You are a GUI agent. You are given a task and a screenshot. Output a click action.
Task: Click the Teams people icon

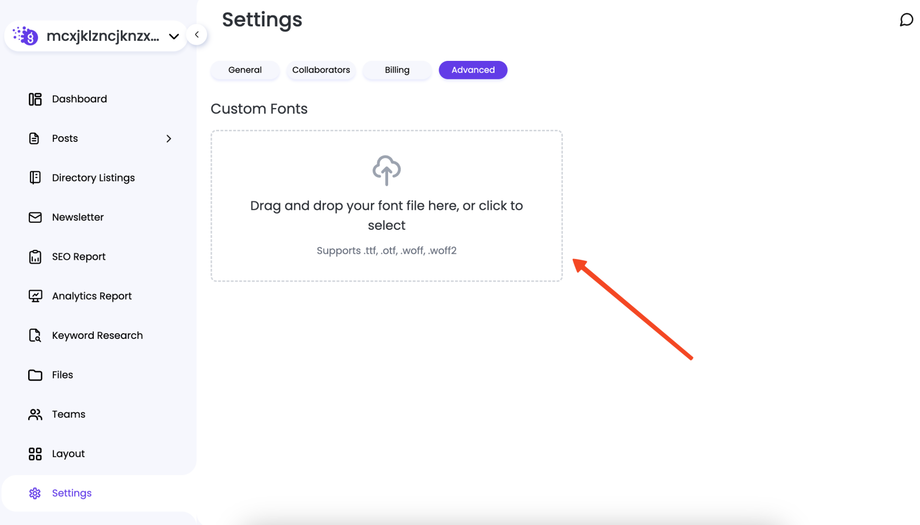click(x=35, y=414)
